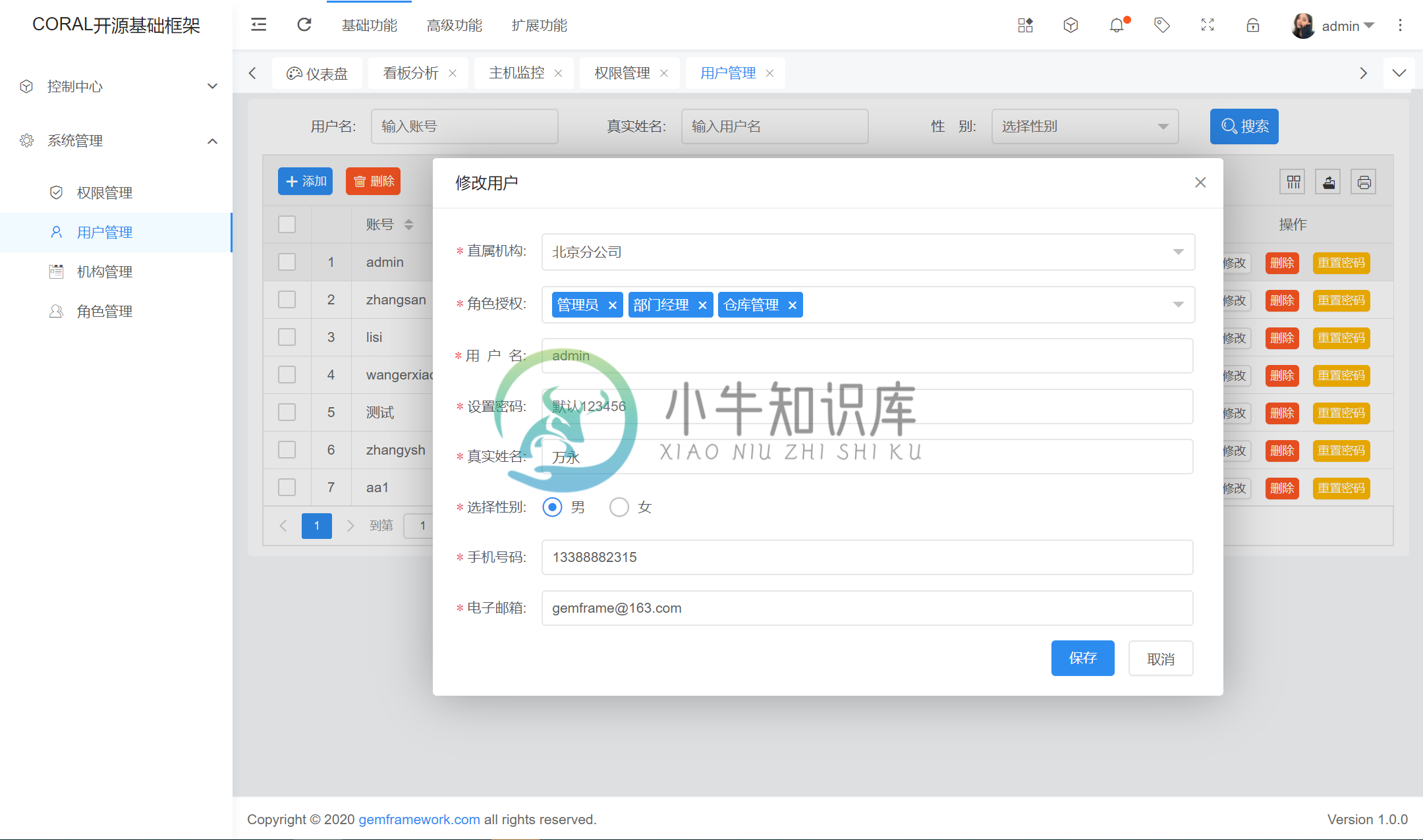
Task: Open the theme grid icon in header
Action: pos(1025,25)
